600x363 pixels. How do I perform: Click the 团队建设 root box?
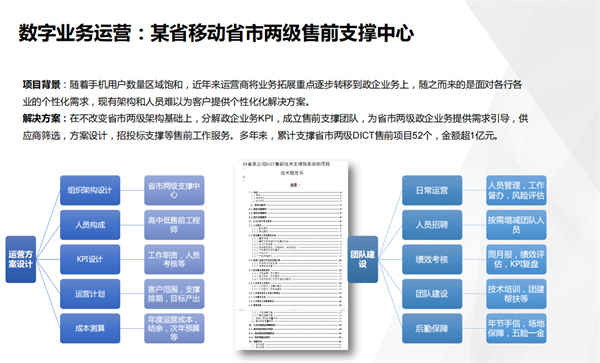point(363,259)
